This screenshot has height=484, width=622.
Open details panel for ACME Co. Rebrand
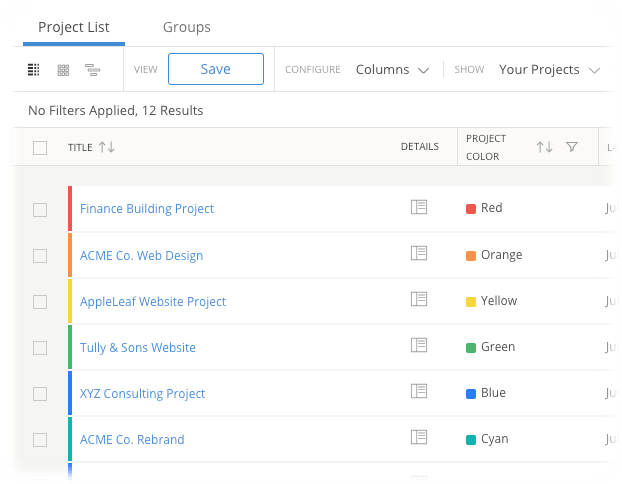pyautogui.click(x=419, y=437)
